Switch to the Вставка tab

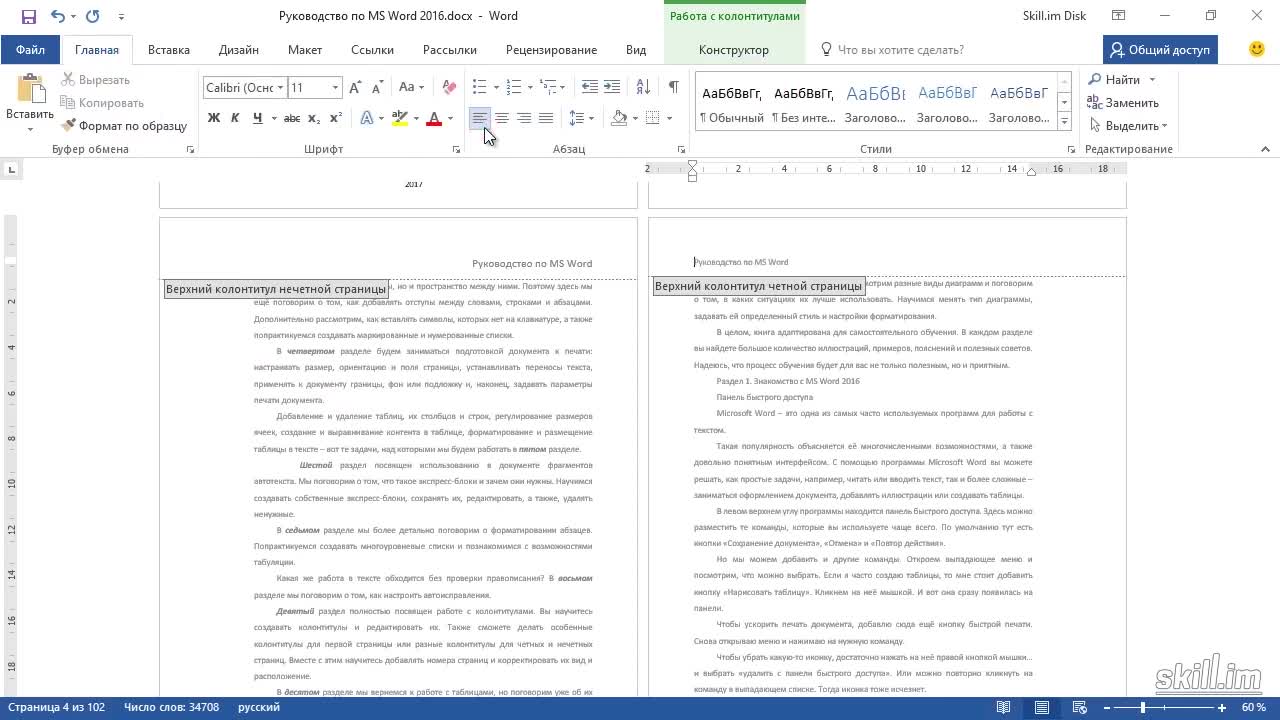[x=169, y=50]
